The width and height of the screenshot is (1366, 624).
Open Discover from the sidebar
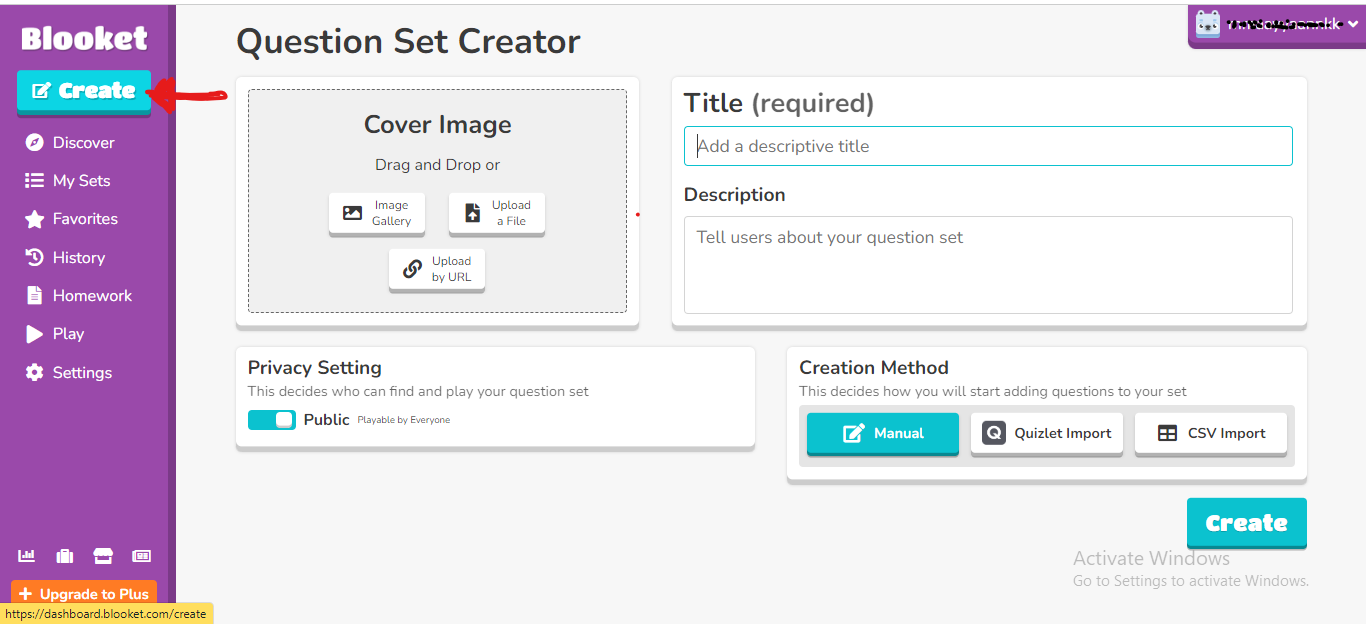coord(70,142)
